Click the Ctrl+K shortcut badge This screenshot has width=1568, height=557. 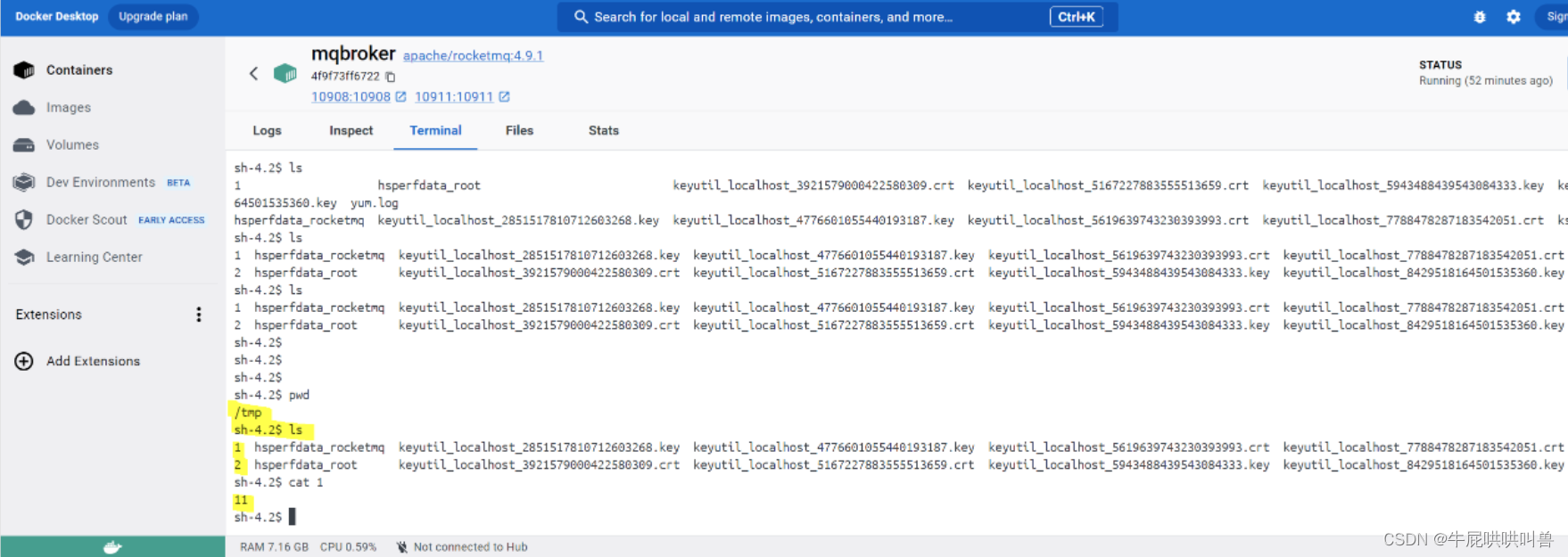(x=1077, y=17)
